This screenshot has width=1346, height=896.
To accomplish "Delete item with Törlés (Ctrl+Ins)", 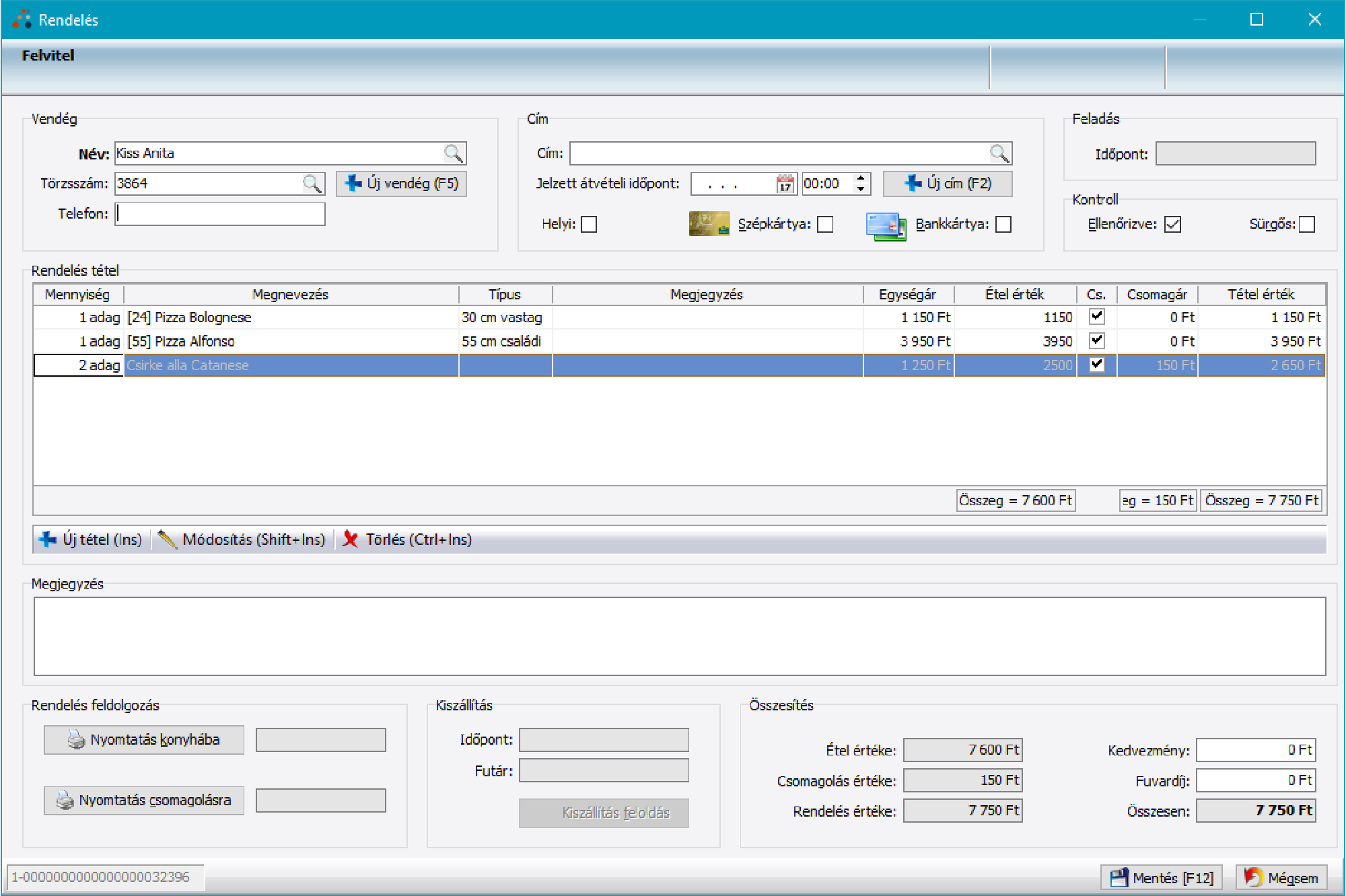I will (407, 539).
